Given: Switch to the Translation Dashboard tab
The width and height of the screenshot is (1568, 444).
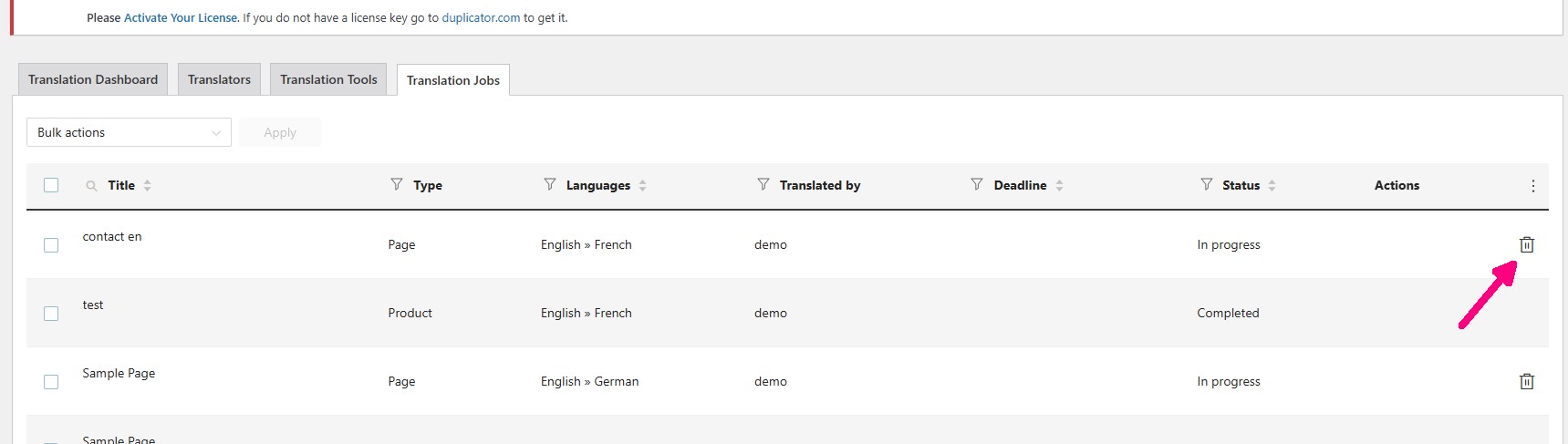Looking at the screenshot, I should point(93,79).
